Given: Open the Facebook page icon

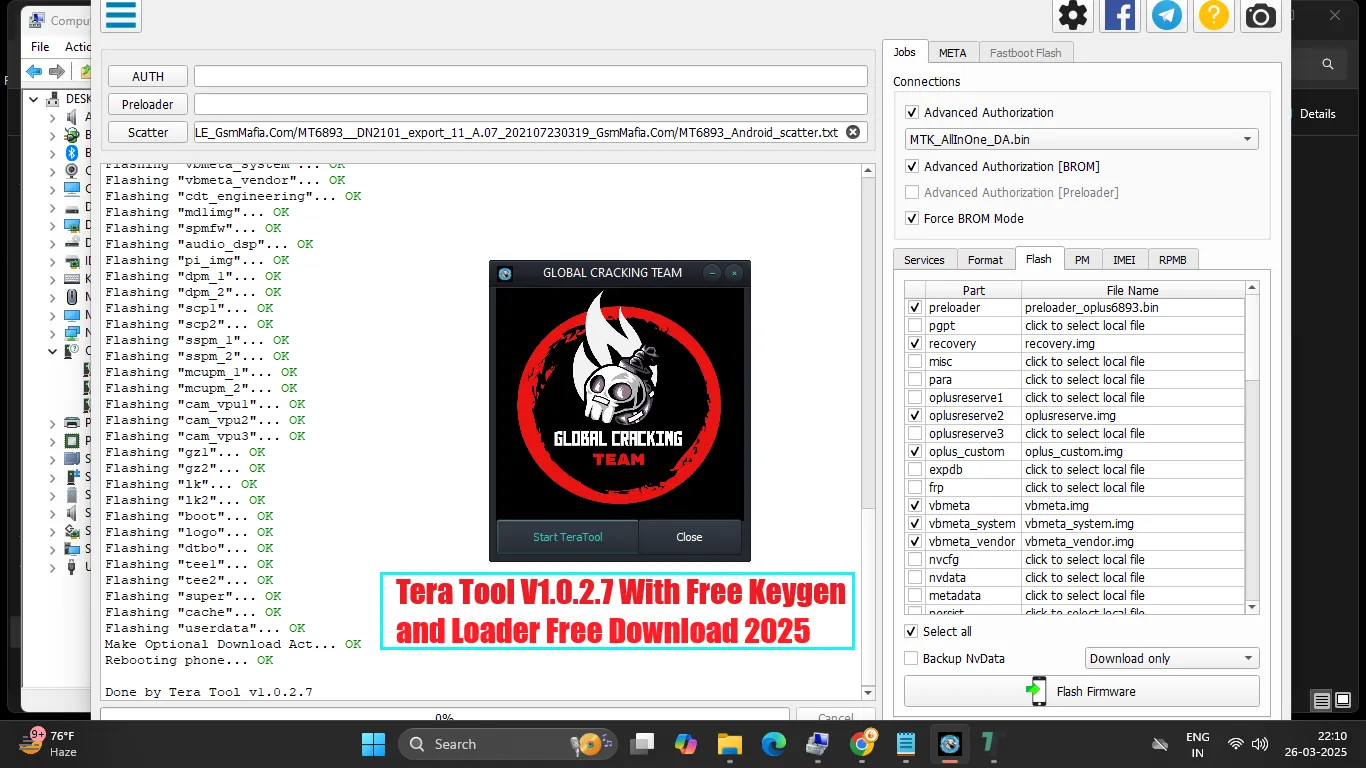Looking at the screenshot, I should 1120,15.
